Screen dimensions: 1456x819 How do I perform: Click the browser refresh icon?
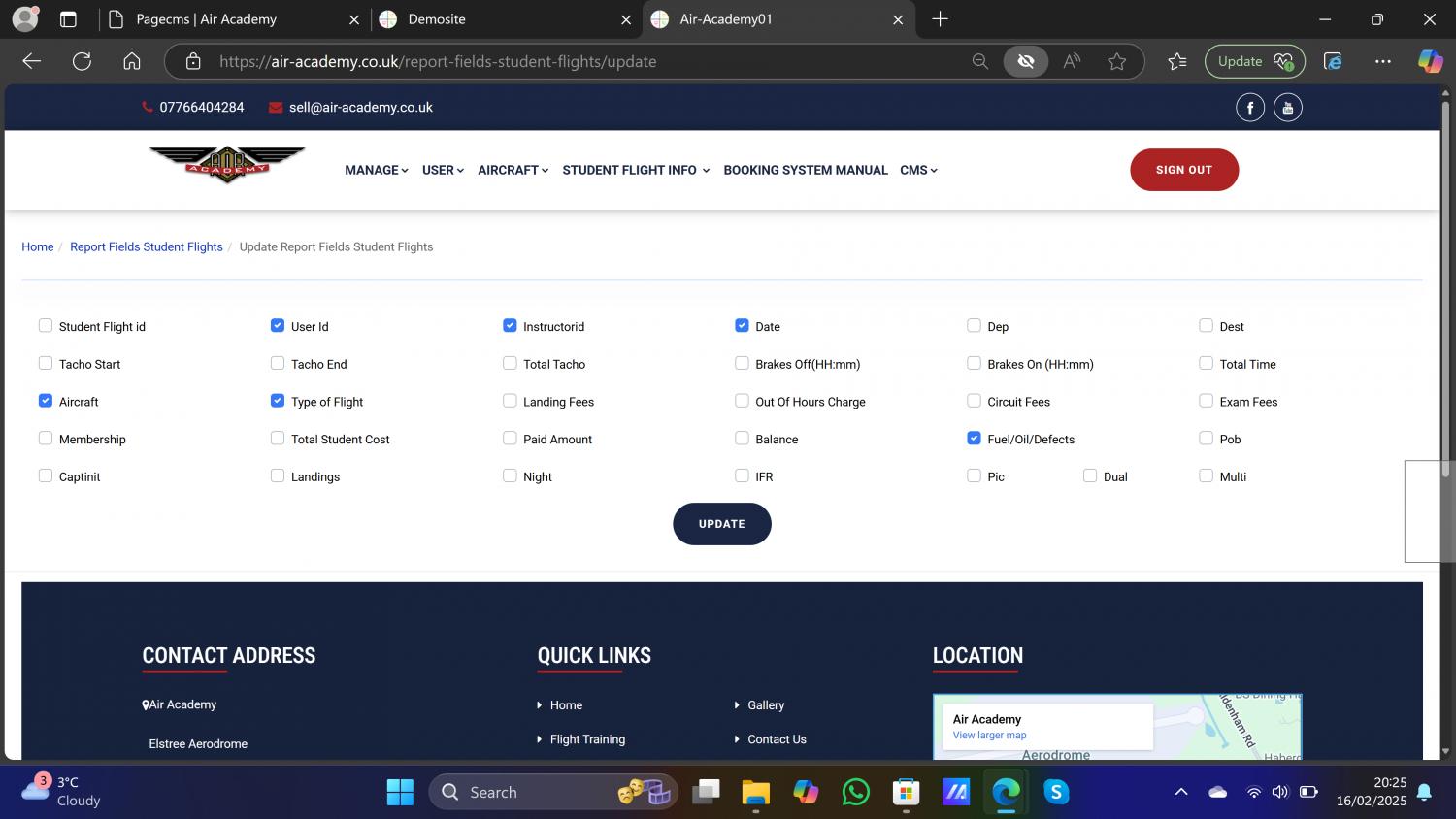[x=82, y=61]
